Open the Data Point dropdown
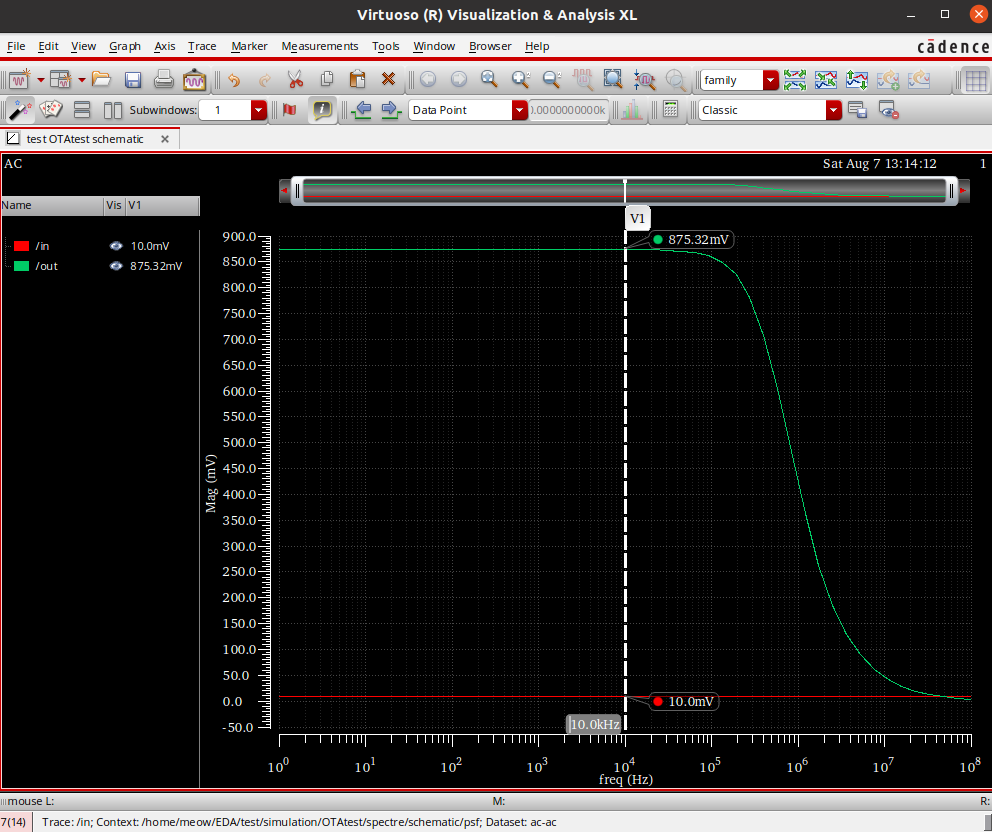Viewport: 992px width, 832px height. pos(519,110)
